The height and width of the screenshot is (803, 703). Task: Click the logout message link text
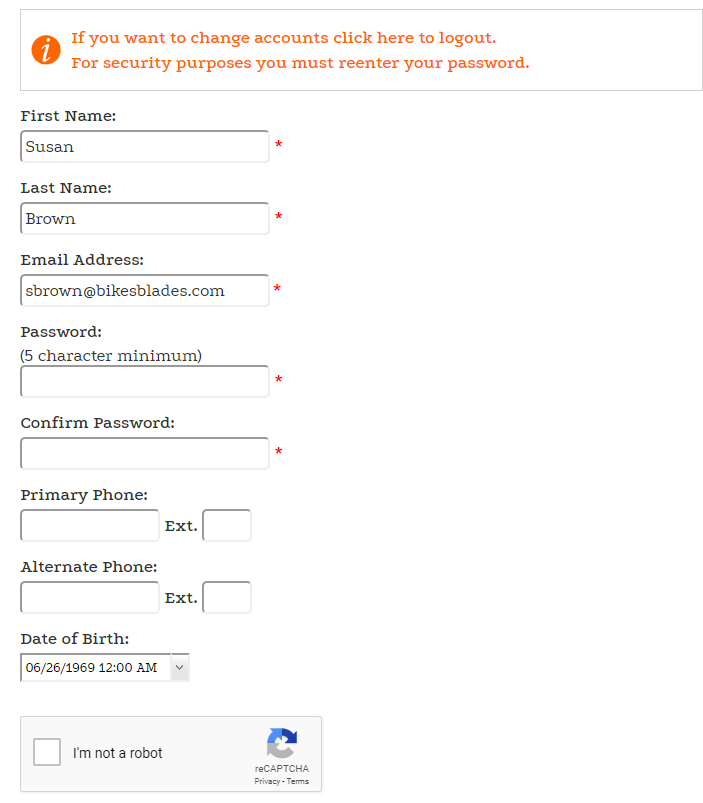283,38
